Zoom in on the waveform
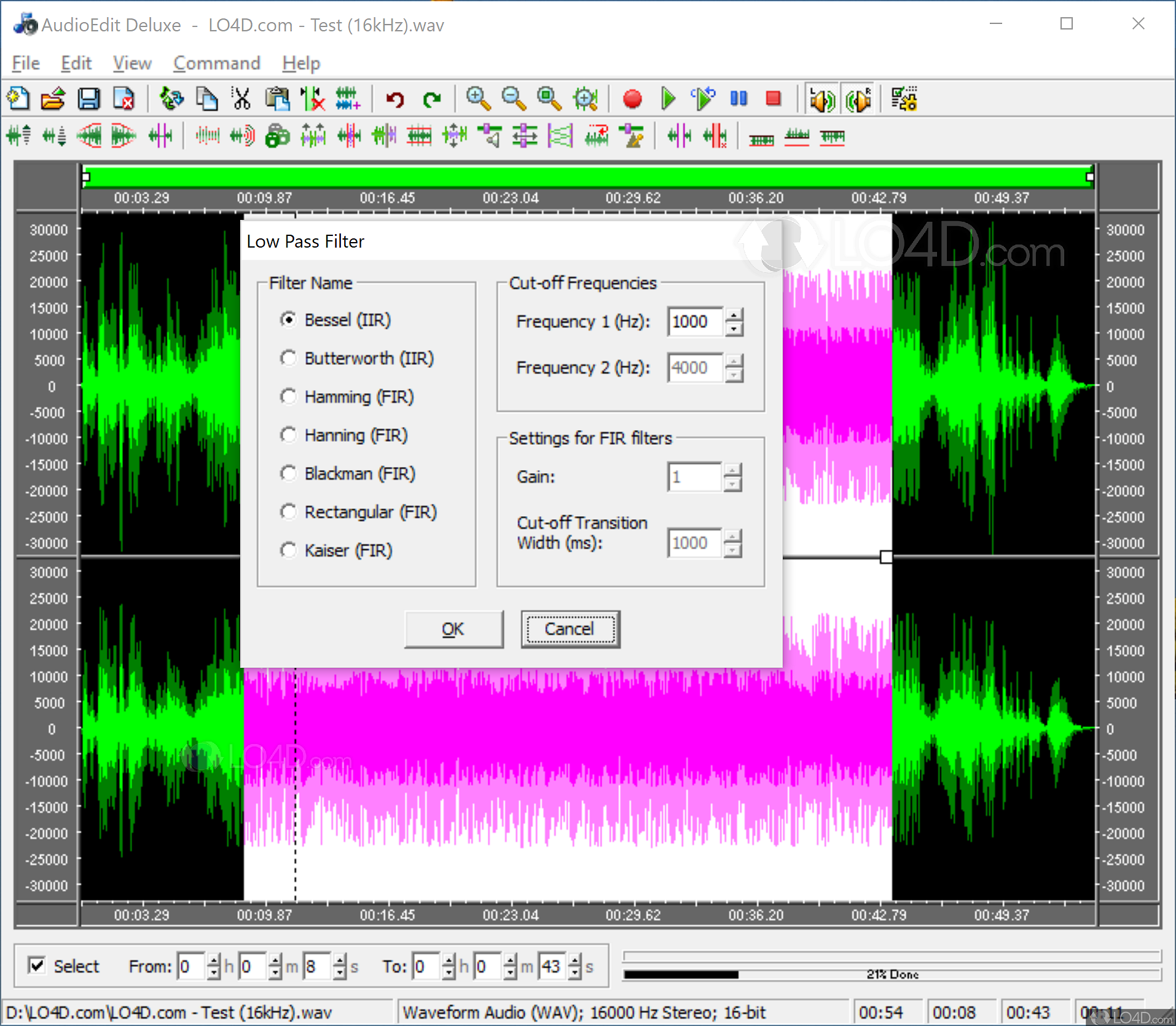Image resolution: width=1176 pixels, height=1026 pixels. (x=478, y=98)
